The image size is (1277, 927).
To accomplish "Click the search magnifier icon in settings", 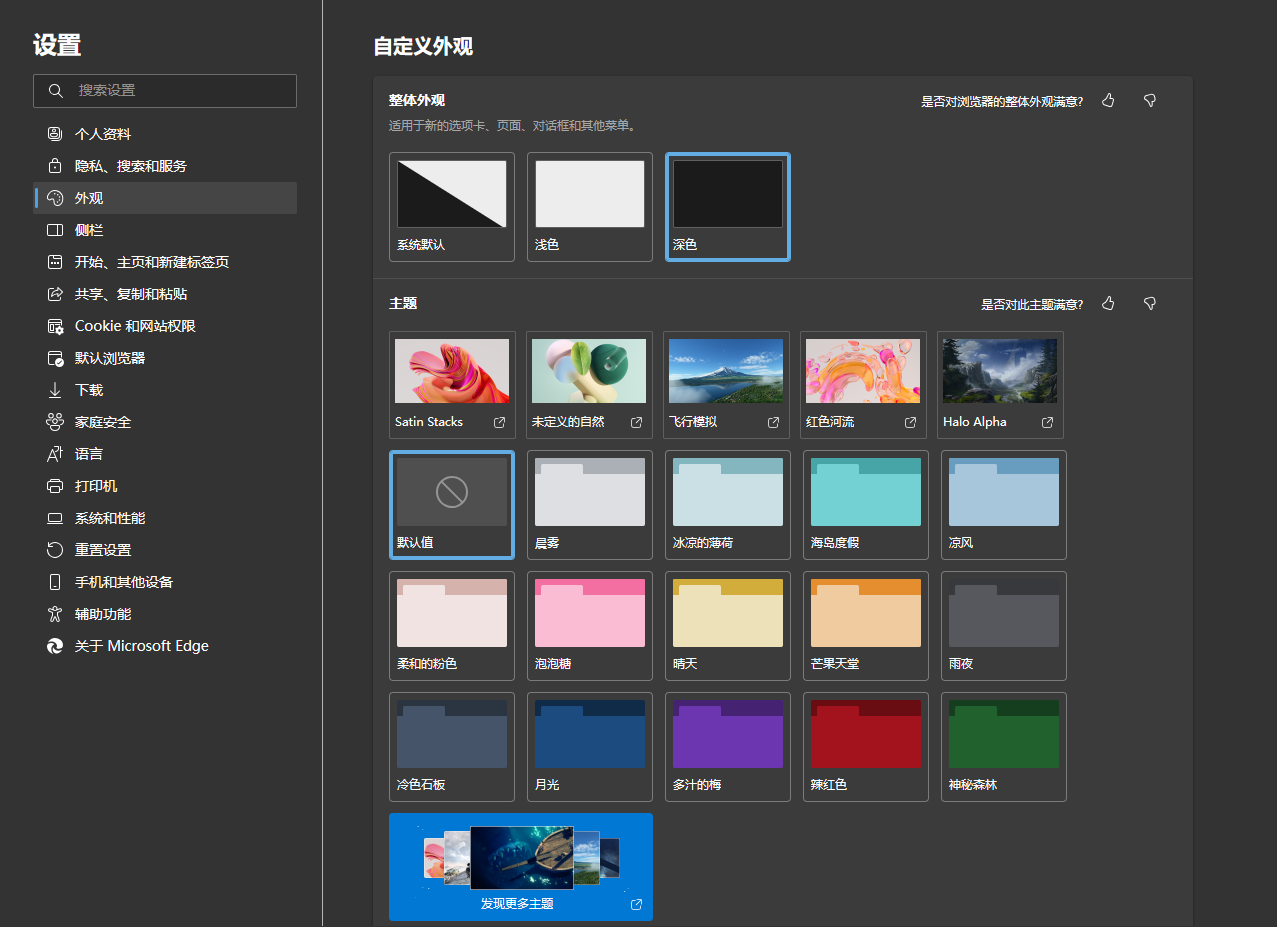I will click(56, 91).
